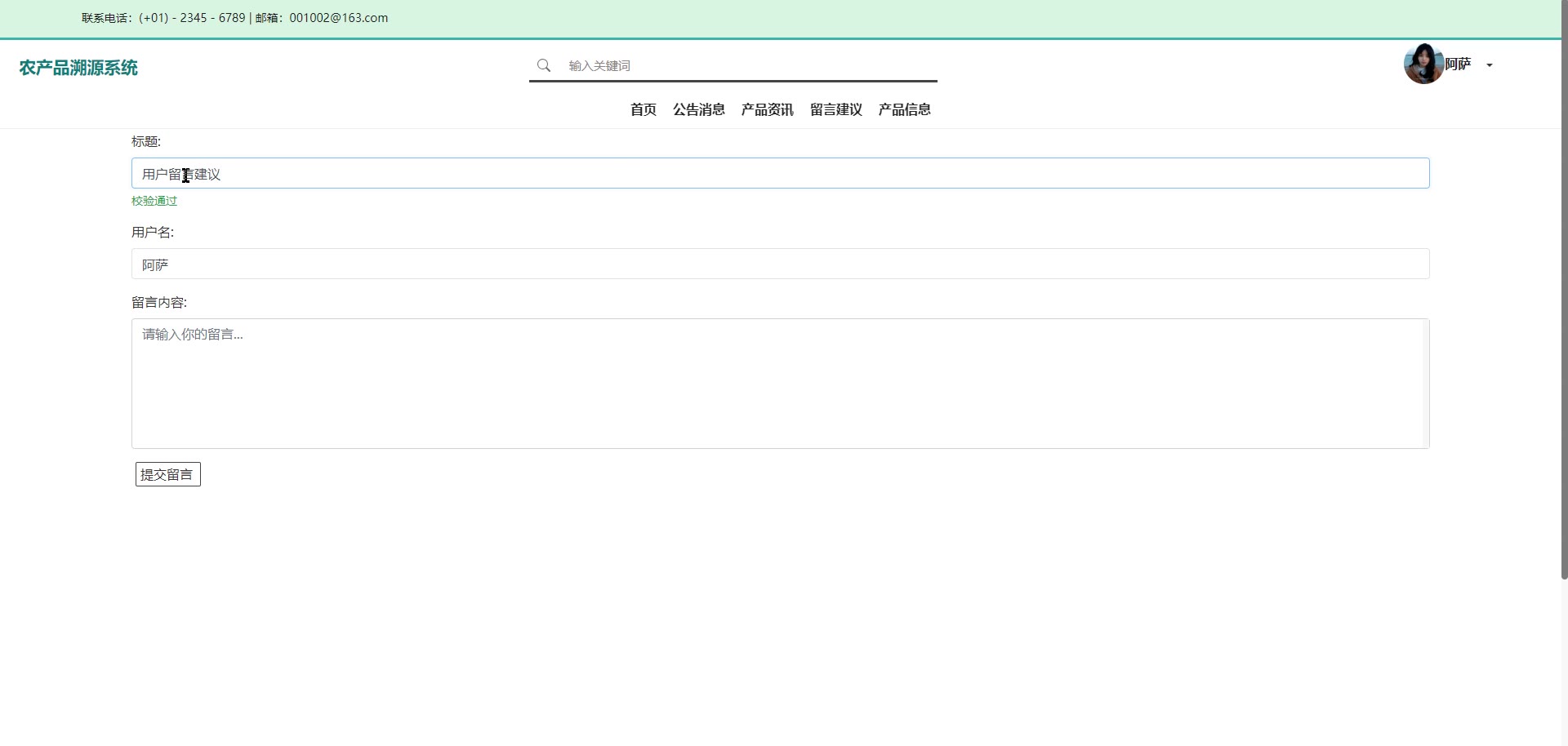
Task: Open the 产品资讯 menu item
Action: tap(768, 109)
